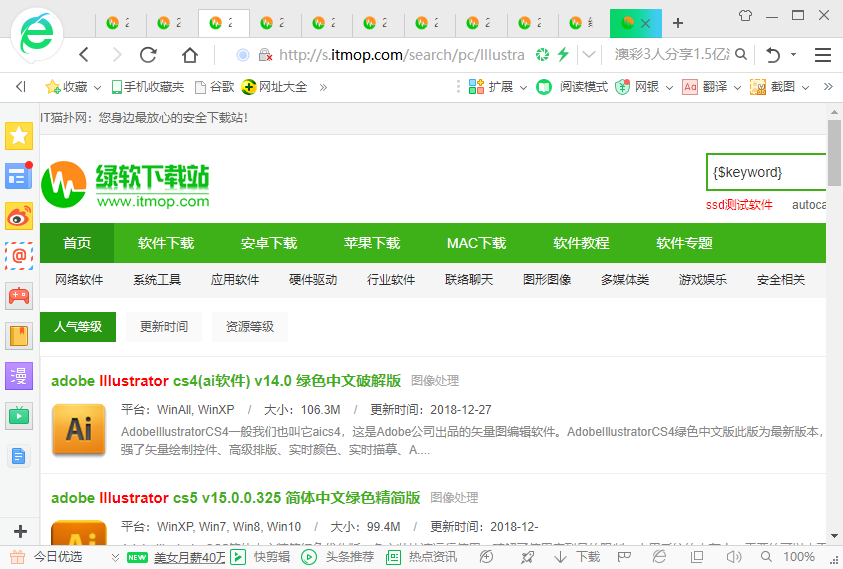
Task: Collapse the sidebar with the left-arrow toggle
Action: 21,87
